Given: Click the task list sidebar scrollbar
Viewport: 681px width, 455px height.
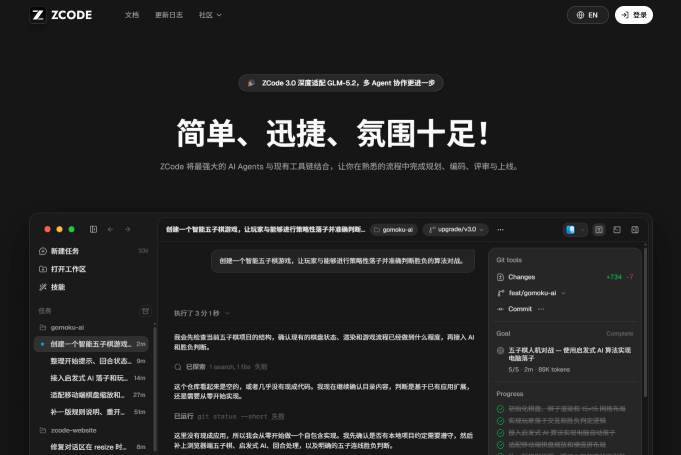Looking at the screenshot, I should (x=155, y=389).
